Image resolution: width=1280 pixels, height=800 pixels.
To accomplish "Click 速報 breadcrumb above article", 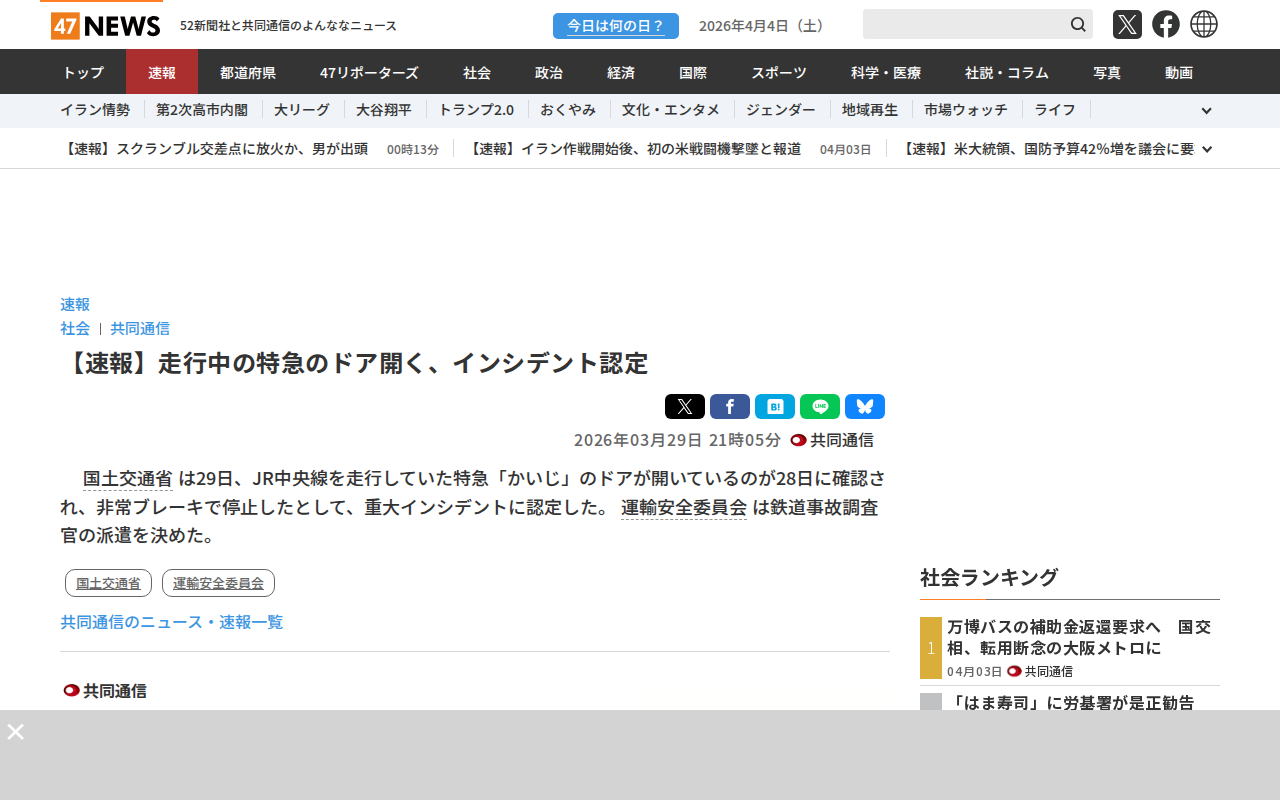I will coord(75,304).
